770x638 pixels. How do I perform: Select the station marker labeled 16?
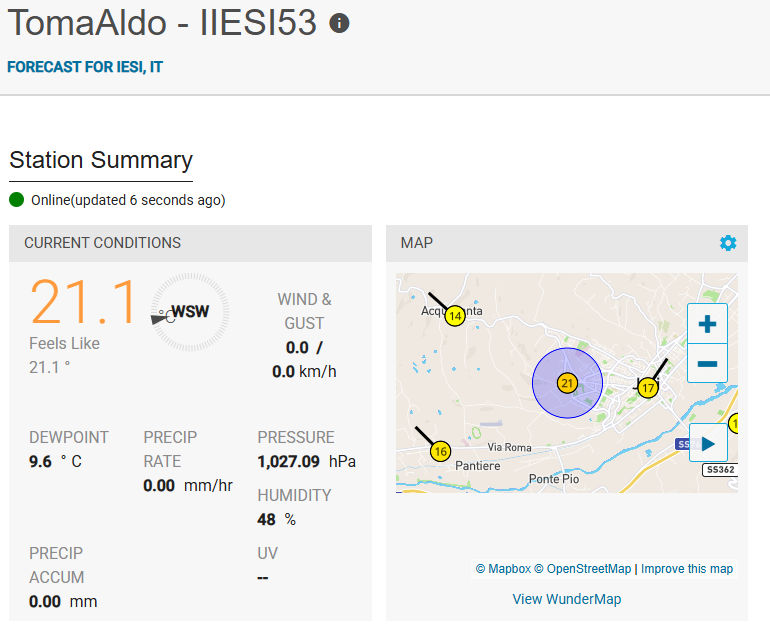pyautogui.click(x=440, y=452)
